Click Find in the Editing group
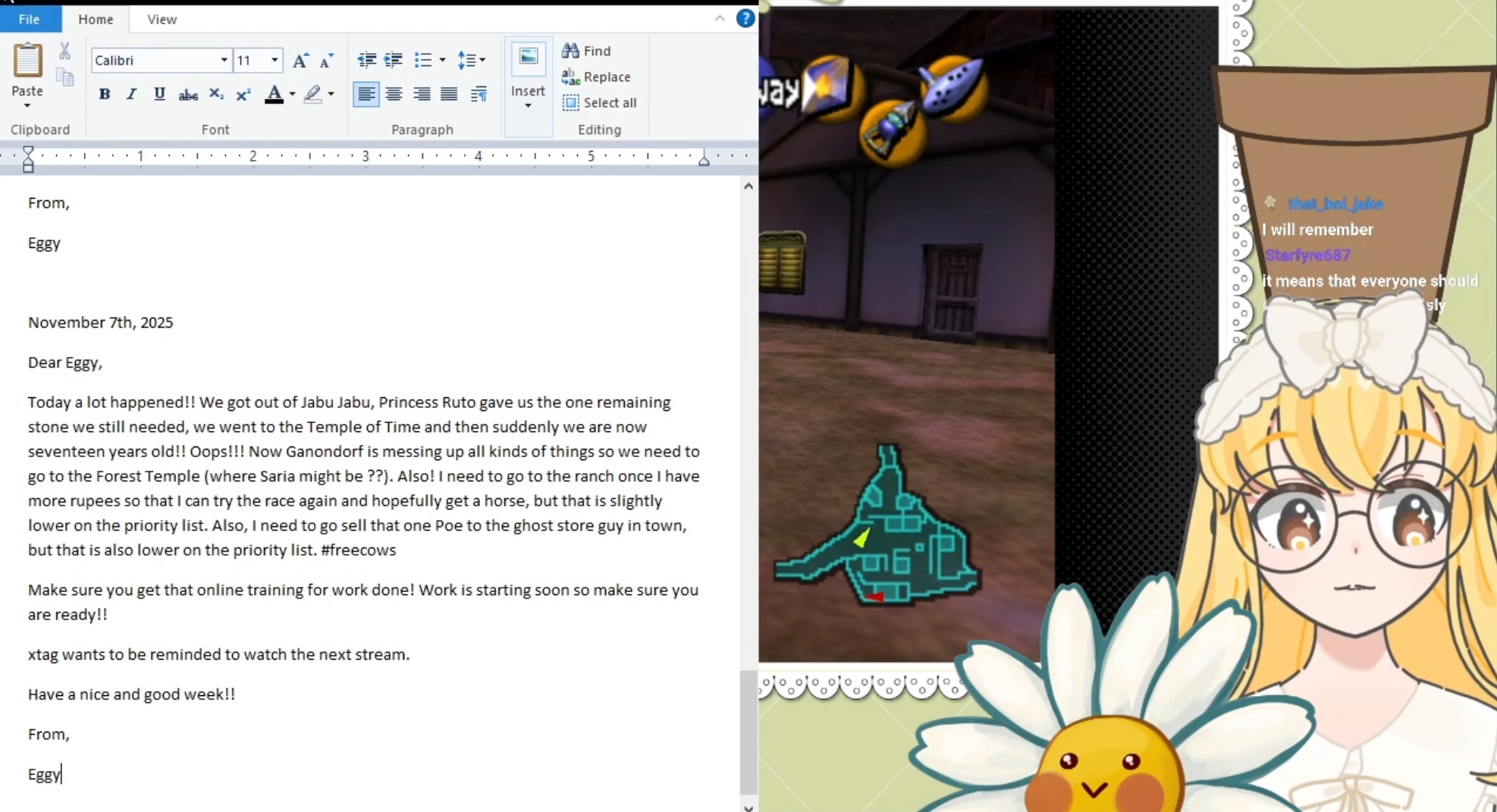 point(586,51)
